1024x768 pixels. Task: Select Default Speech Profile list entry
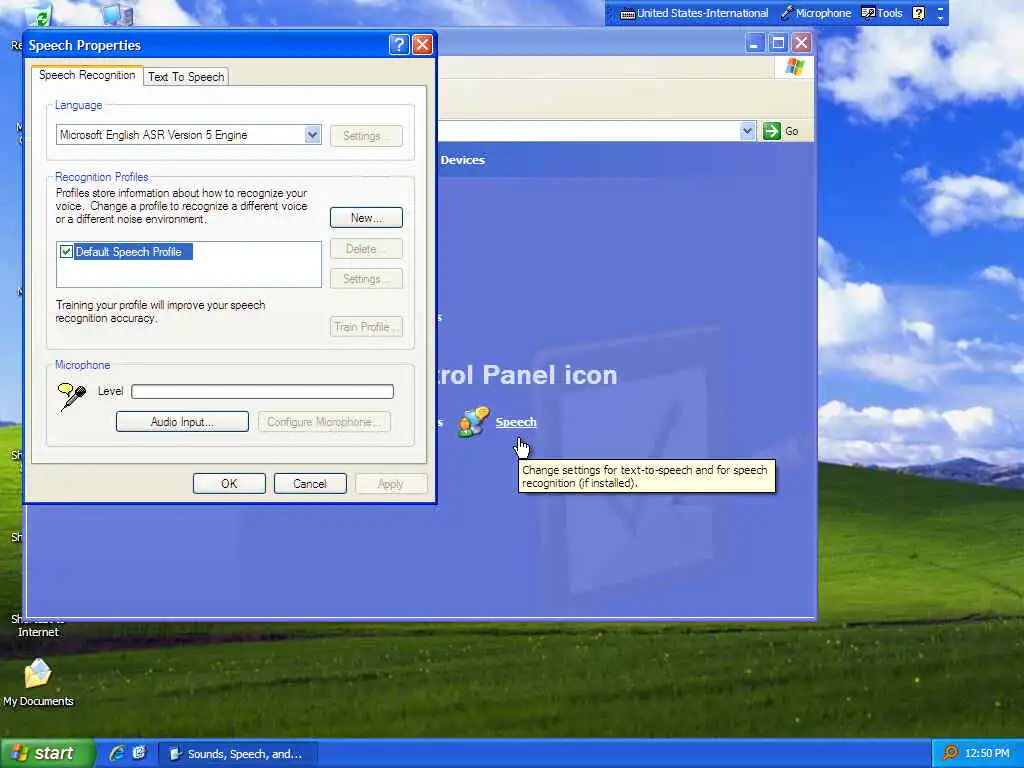click(x=133, y=251)
